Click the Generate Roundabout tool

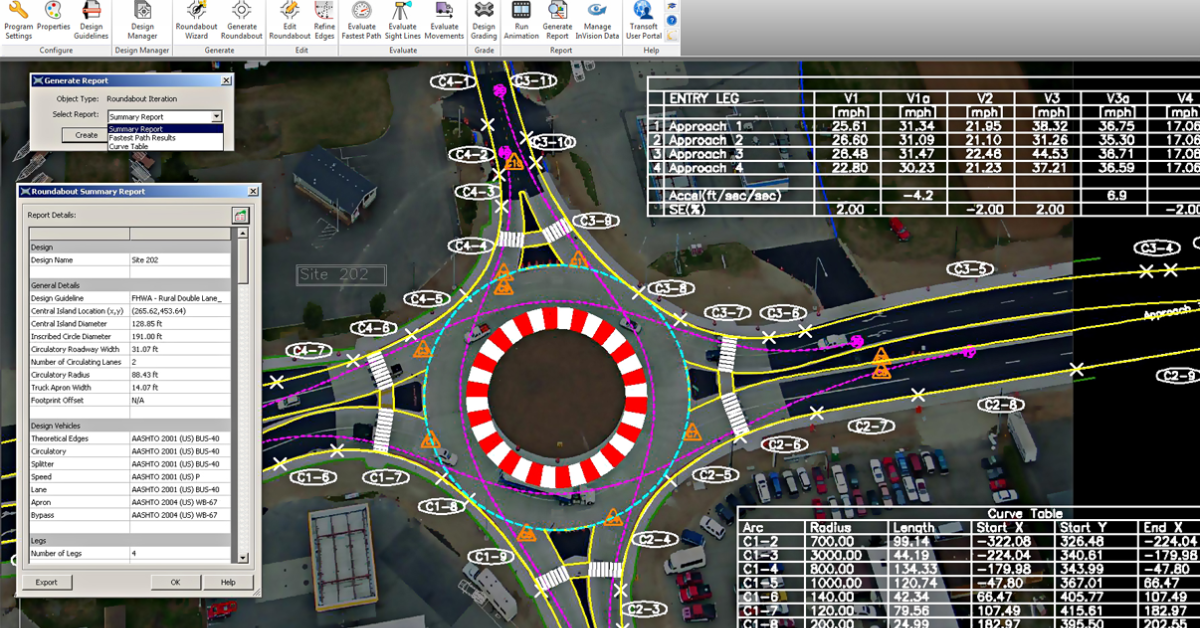click(242, 21)
